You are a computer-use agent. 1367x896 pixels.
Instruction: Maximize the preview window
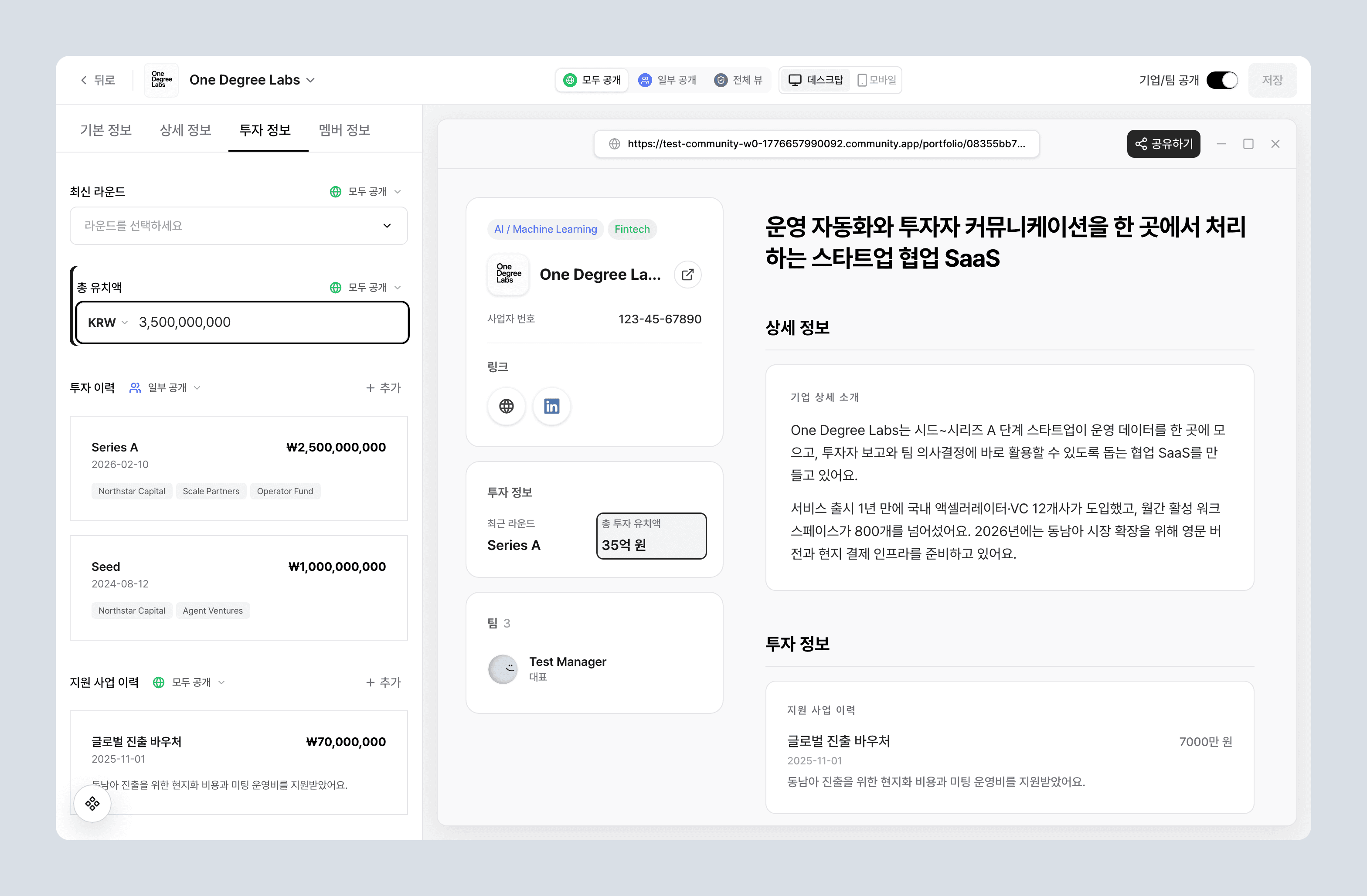coord(1248,143)
